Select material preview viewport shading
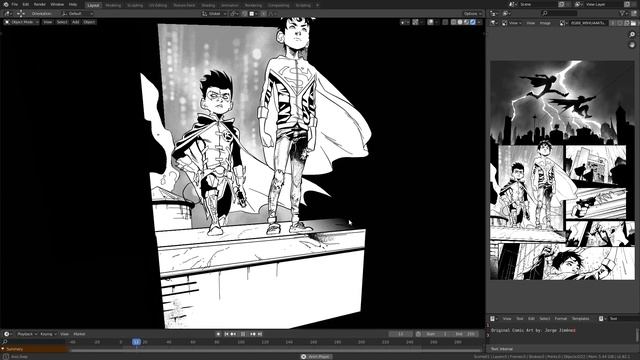640x360 pixels. click(x=466, y=22)
